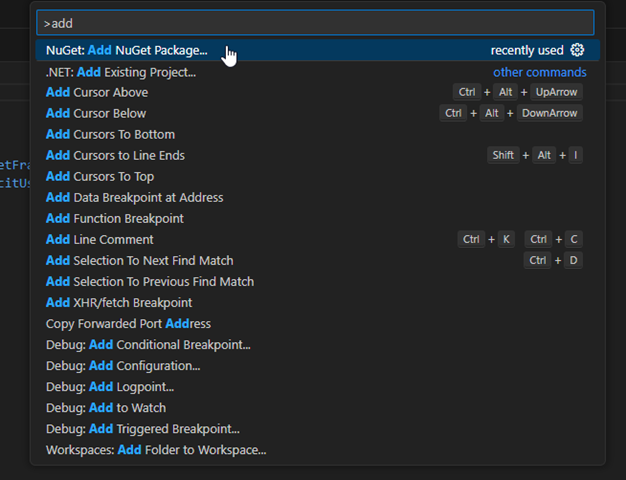Run Add Cursor Below command
This screenshot has width=626, height=480.
click(x=317, y=113)
